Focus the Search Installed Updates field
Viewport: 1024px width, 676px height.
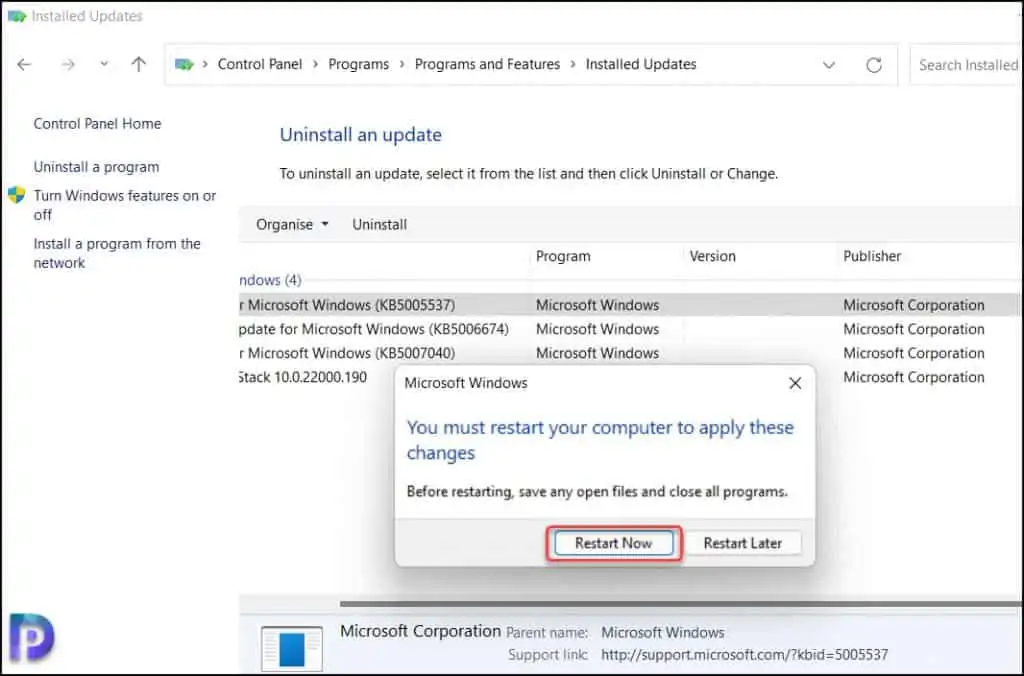[967, 65]
